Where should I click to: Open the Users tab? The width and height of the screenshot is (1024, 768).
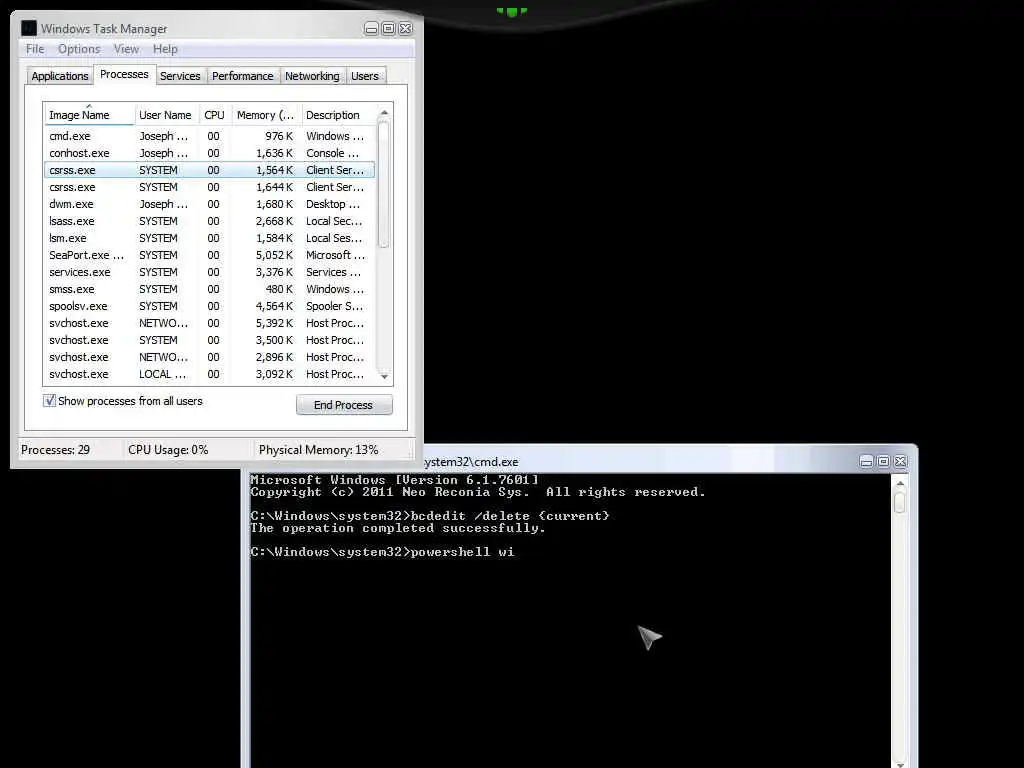364,76
